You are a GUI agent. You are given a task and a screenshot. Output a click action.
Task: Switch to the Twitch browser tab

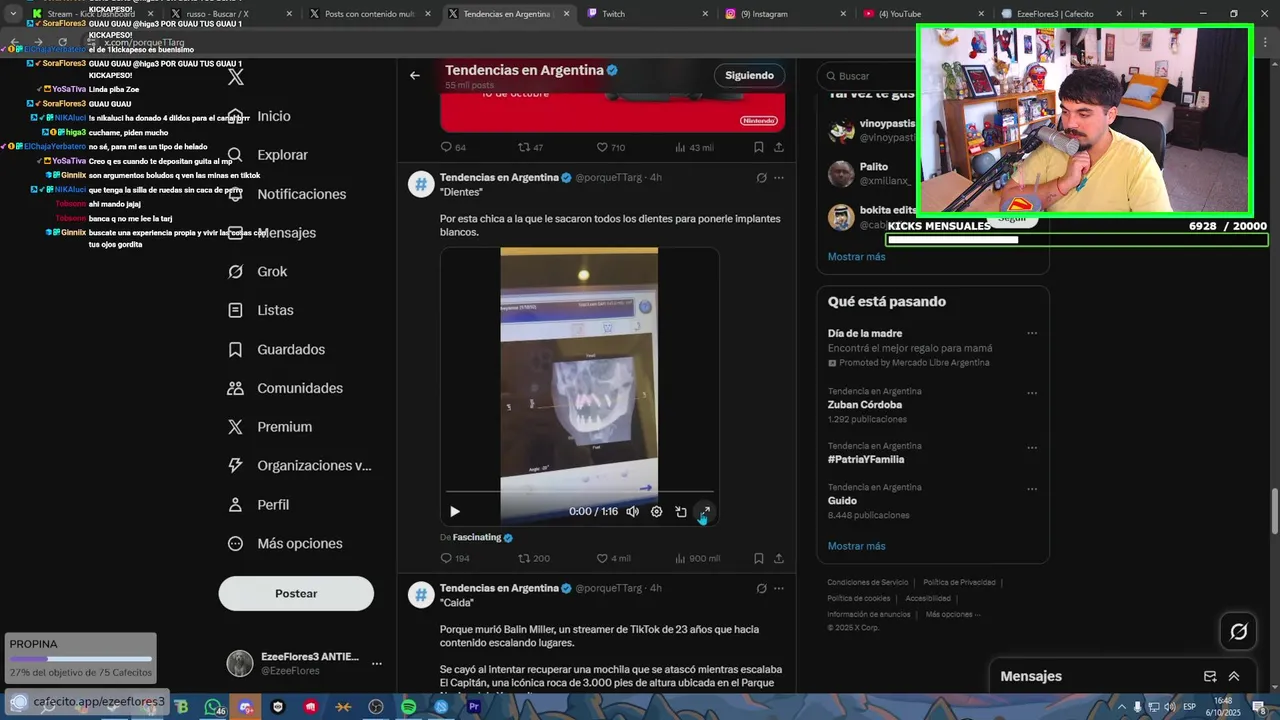coord(648,14)
